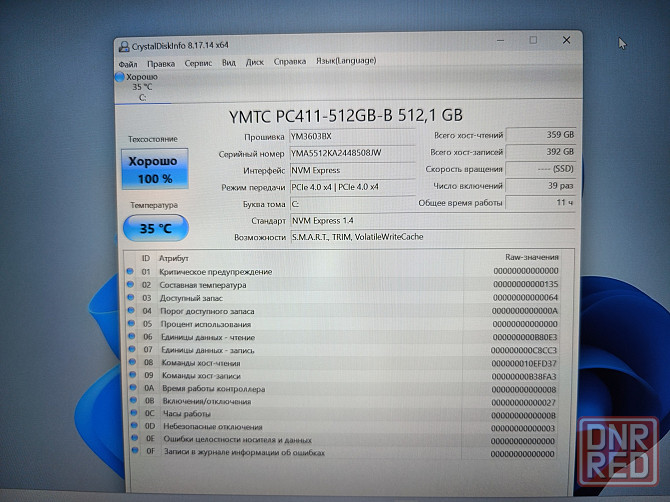This screenshot has height=502, width=670.
Task: Open the Справка menu
Action: 290,61
